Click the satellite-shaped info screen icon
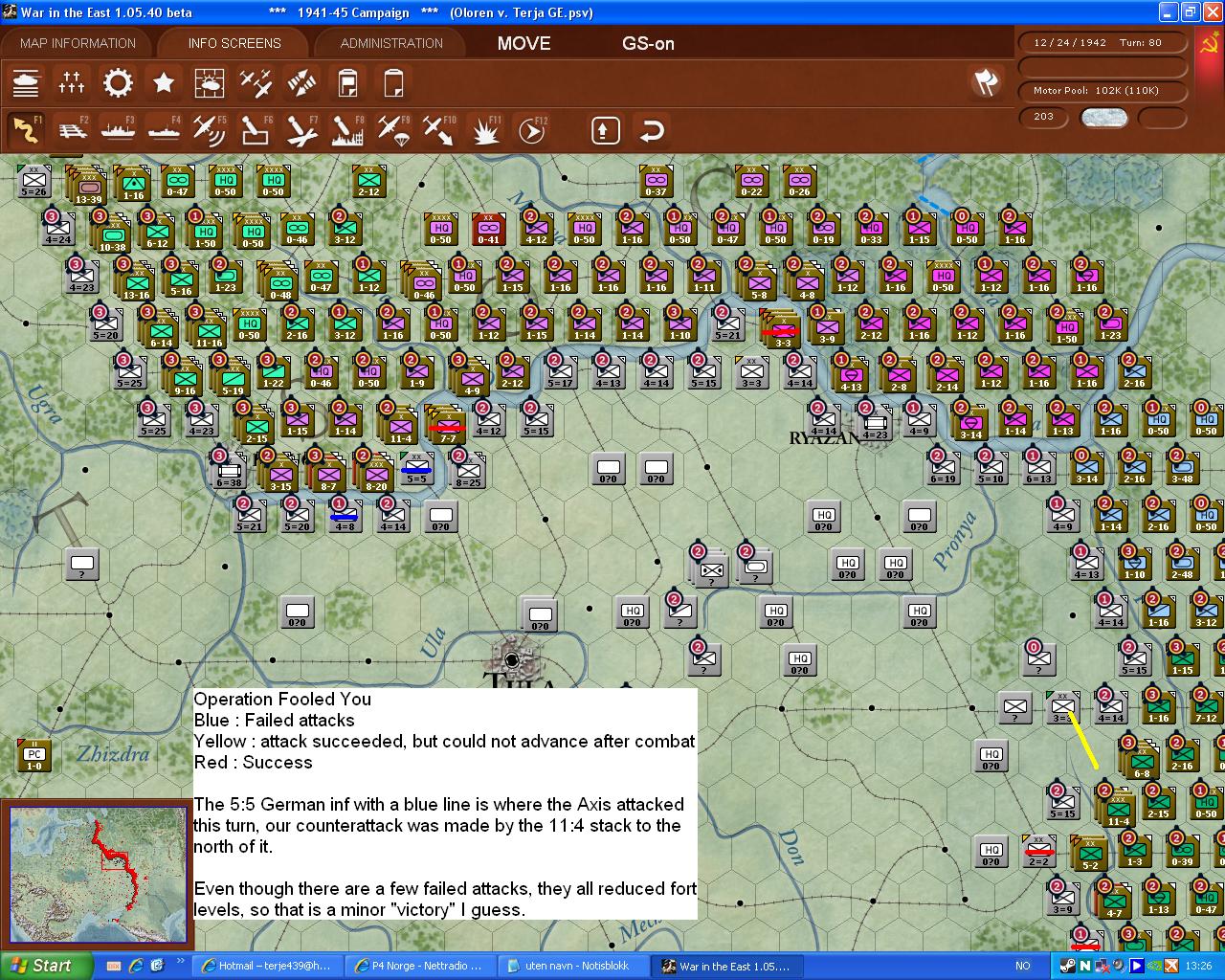Viewport: 1225px width, 980px height. pos(301,83)
